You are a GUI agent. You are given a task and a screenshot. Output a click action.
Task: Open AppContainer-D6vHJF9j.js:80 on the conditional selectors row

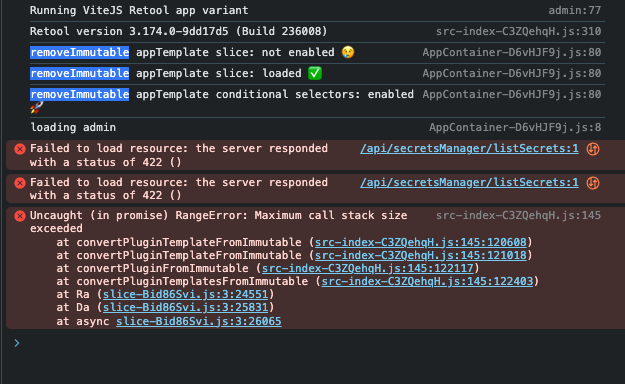[x=511, y=95]
